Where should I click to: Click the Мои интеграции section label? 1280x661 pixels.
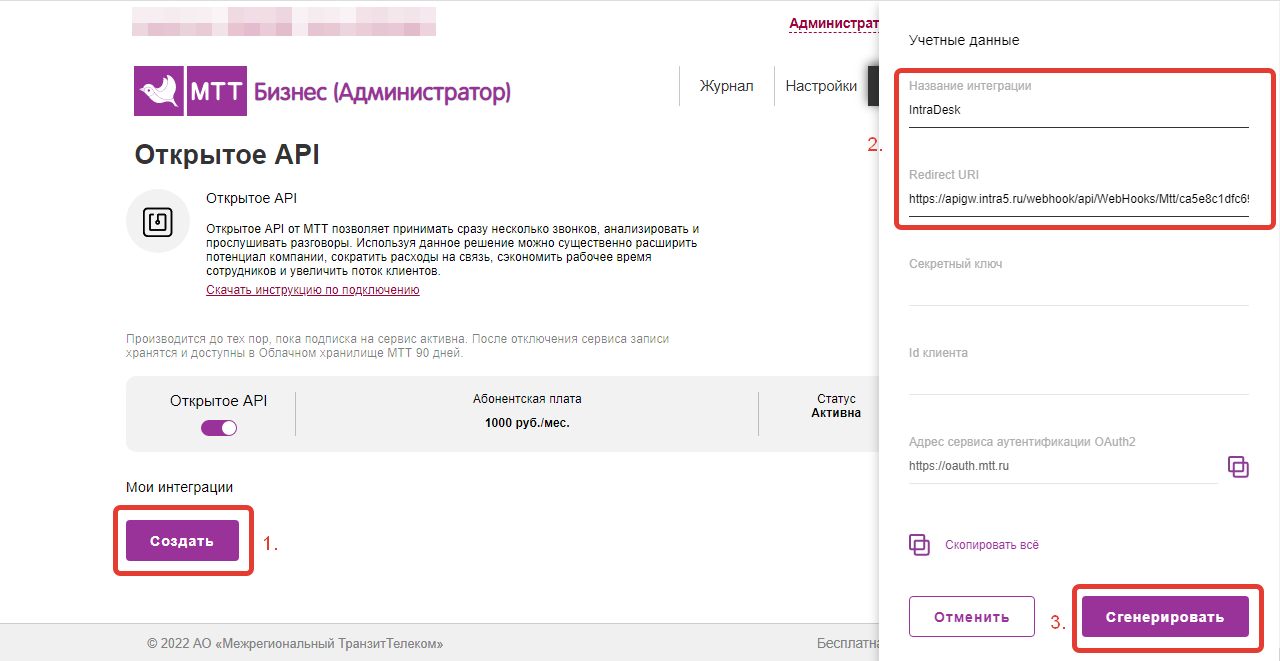point(179,487)
